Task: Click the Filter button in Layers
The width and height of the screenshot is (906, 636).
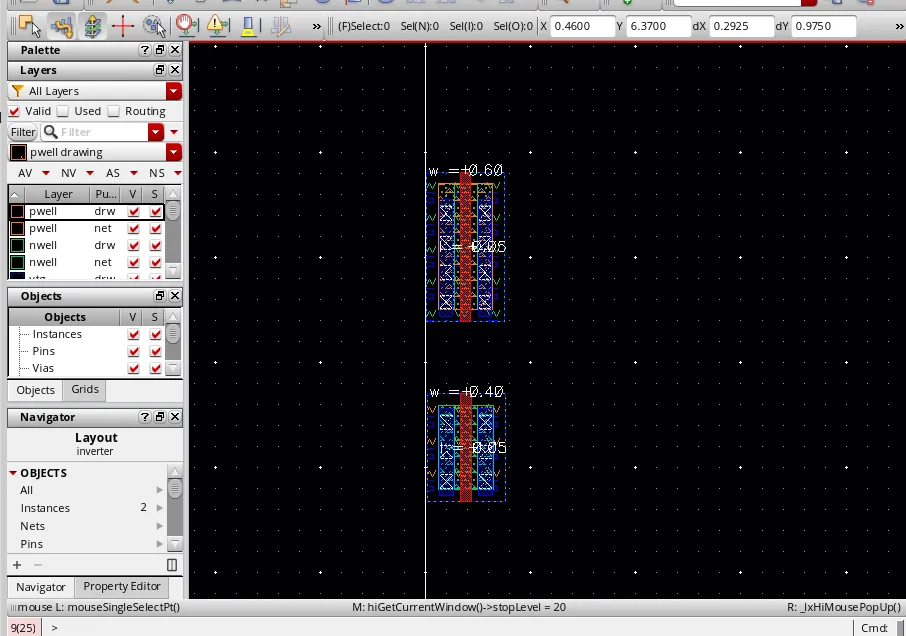Action: click(23, 132)
